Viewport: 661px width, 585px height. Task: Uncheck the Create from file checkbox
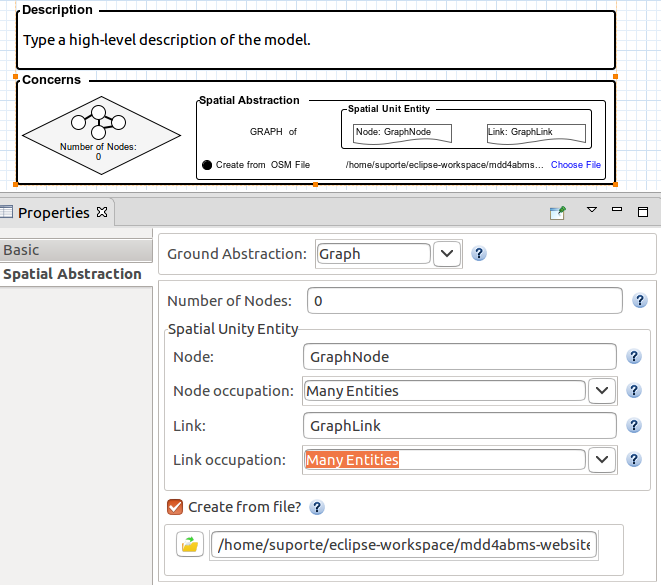[x=175, y=507]
